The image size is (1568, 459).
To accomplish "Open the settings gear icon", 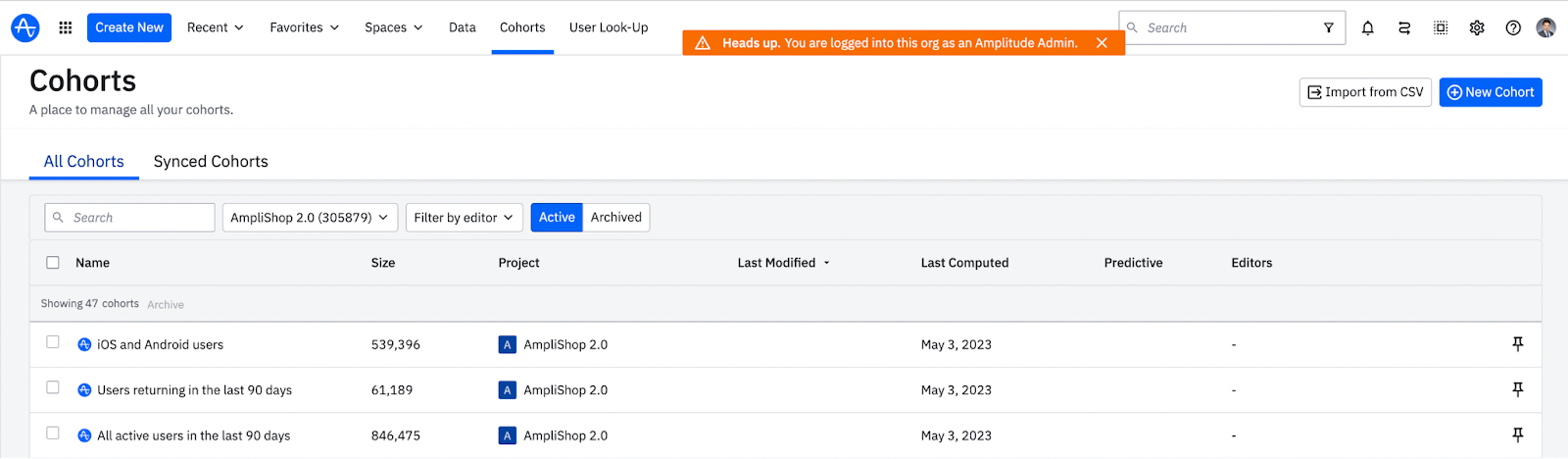I will 1477,27.
